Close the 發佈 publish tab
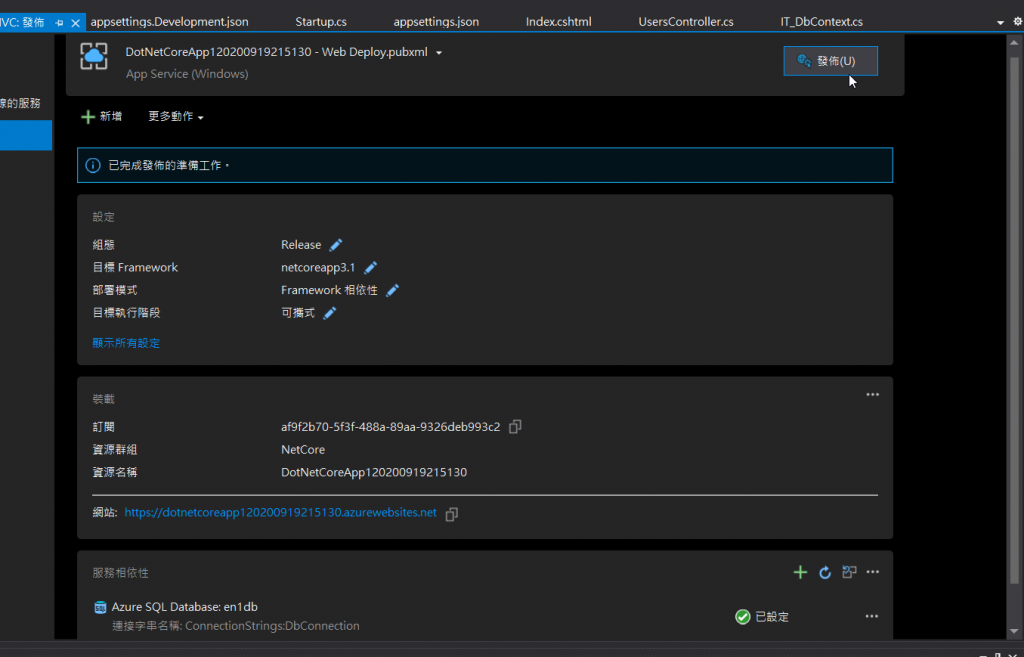The width and height of the screenshot is (1024, 657). pyautogui.click(x=75, y=23)
